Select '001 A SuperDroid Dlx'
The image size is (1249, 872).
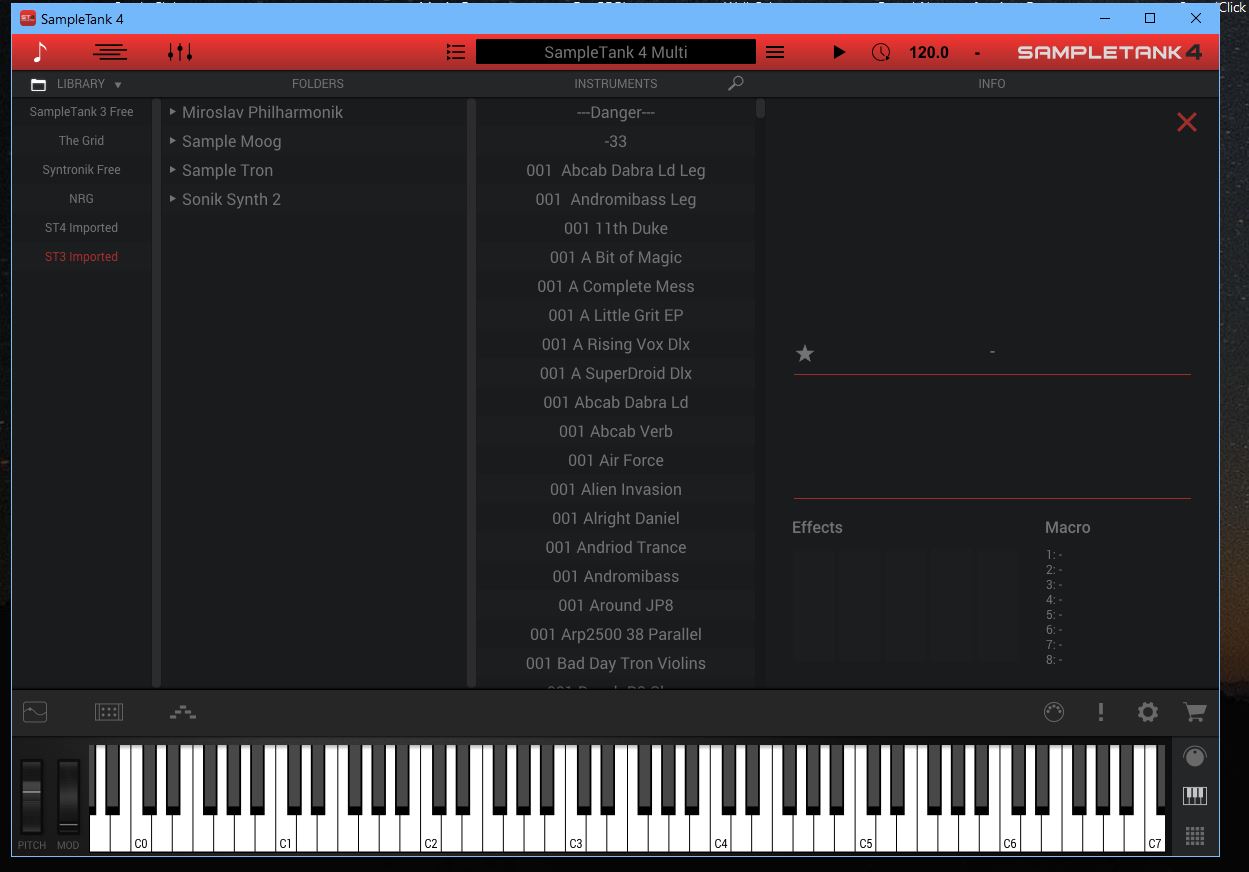point(616,373)
